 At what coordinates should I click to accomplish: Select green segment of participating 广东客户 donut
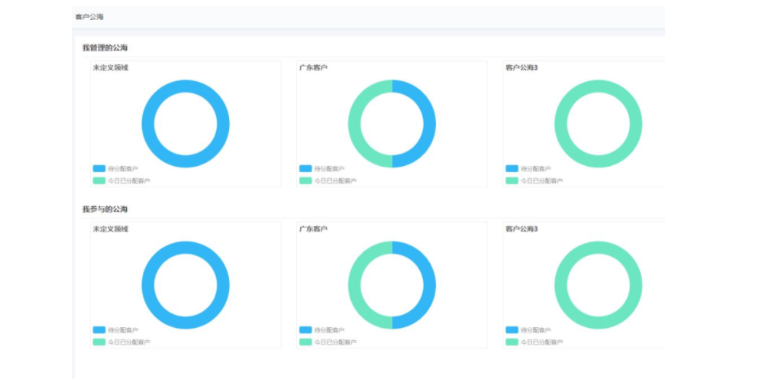tap(354, 285)
